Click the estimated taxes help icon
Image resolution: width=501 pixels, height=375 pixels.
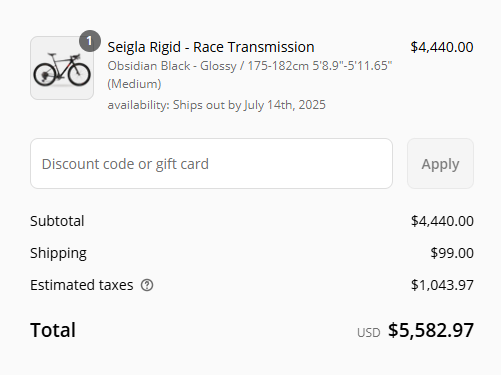(x=147, y=285)
